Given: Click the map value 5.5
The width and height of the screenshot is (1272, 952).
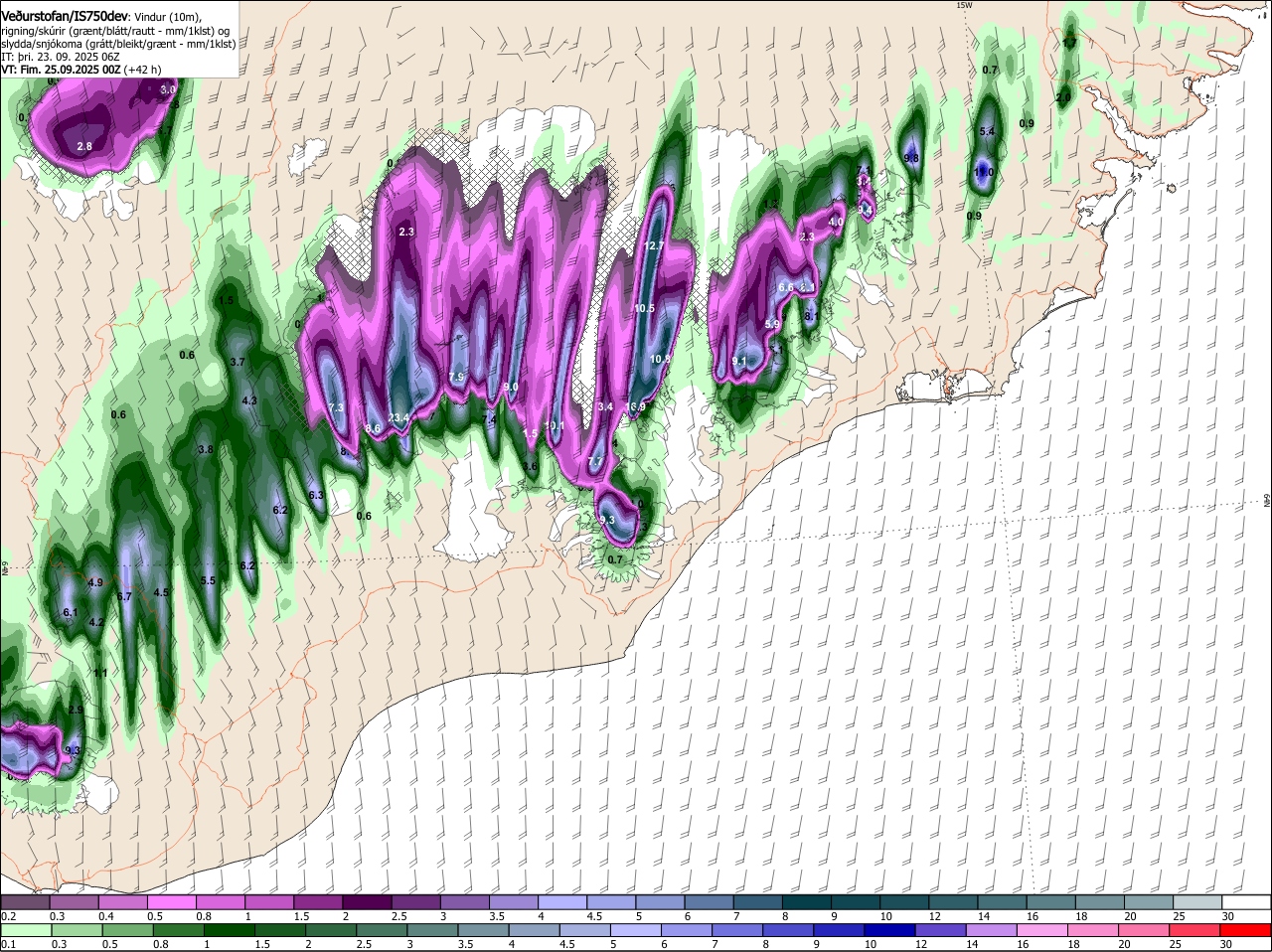Looking at the screenshot, I should click(208, 580).
